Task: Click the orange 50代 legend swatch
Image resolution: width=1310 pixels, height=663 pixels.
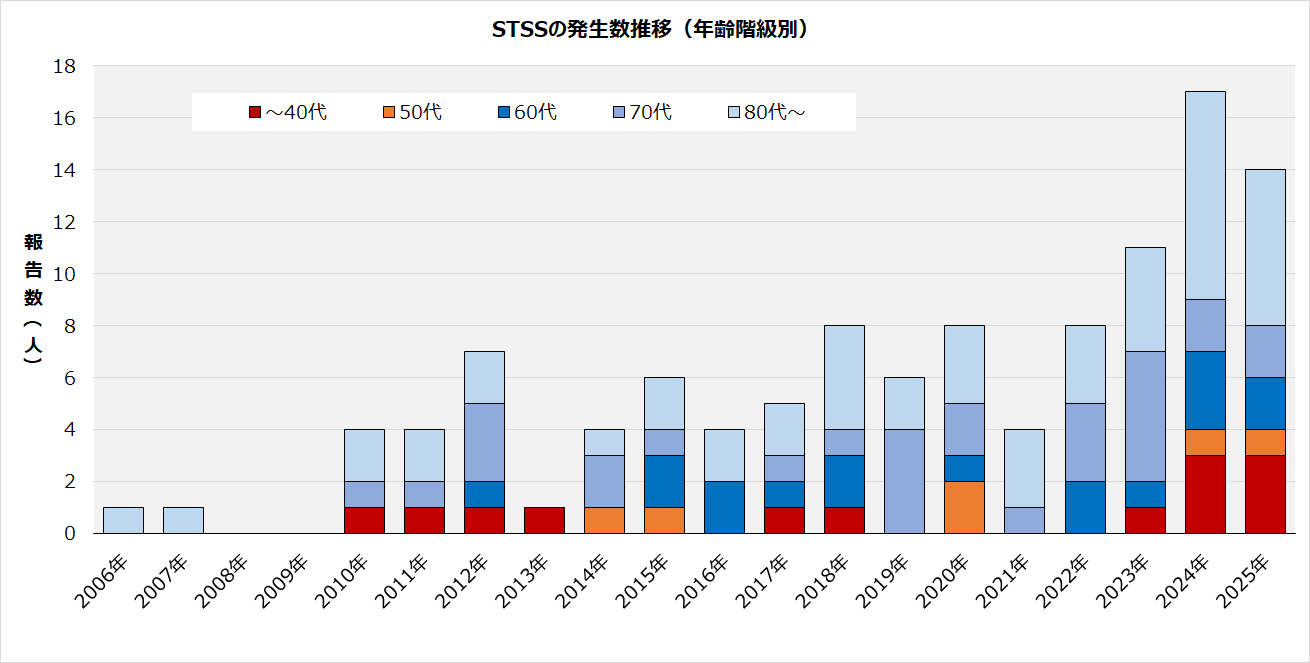Action: 388,113
